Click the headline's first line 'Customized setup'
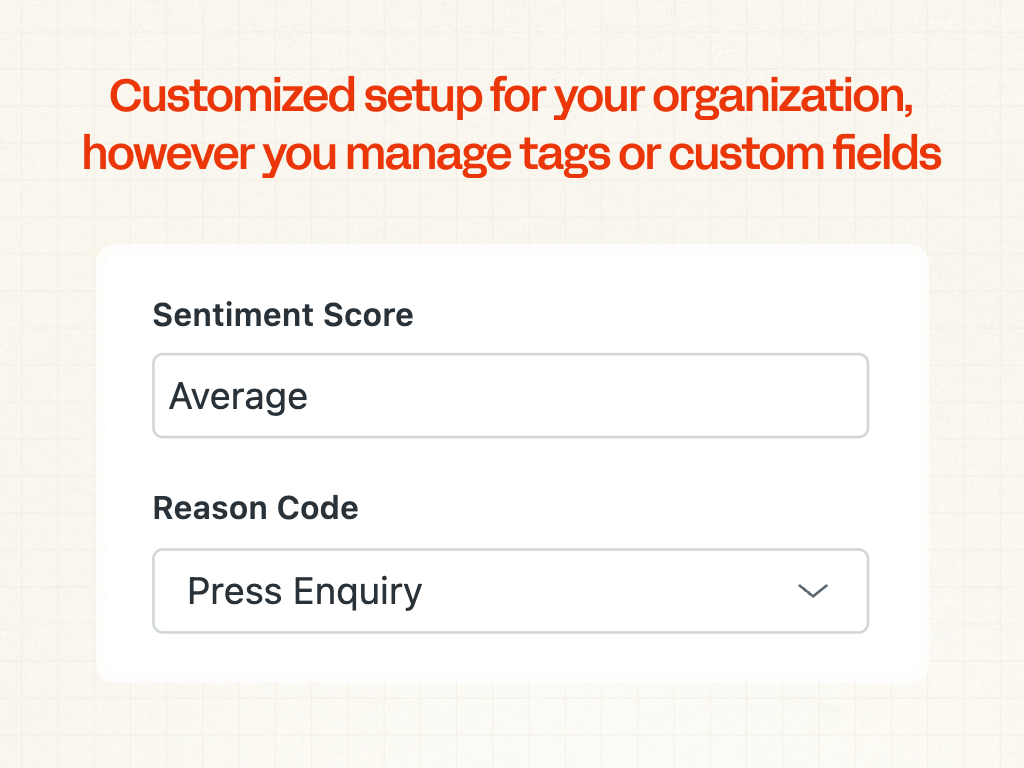 click(x=232, y=97)
